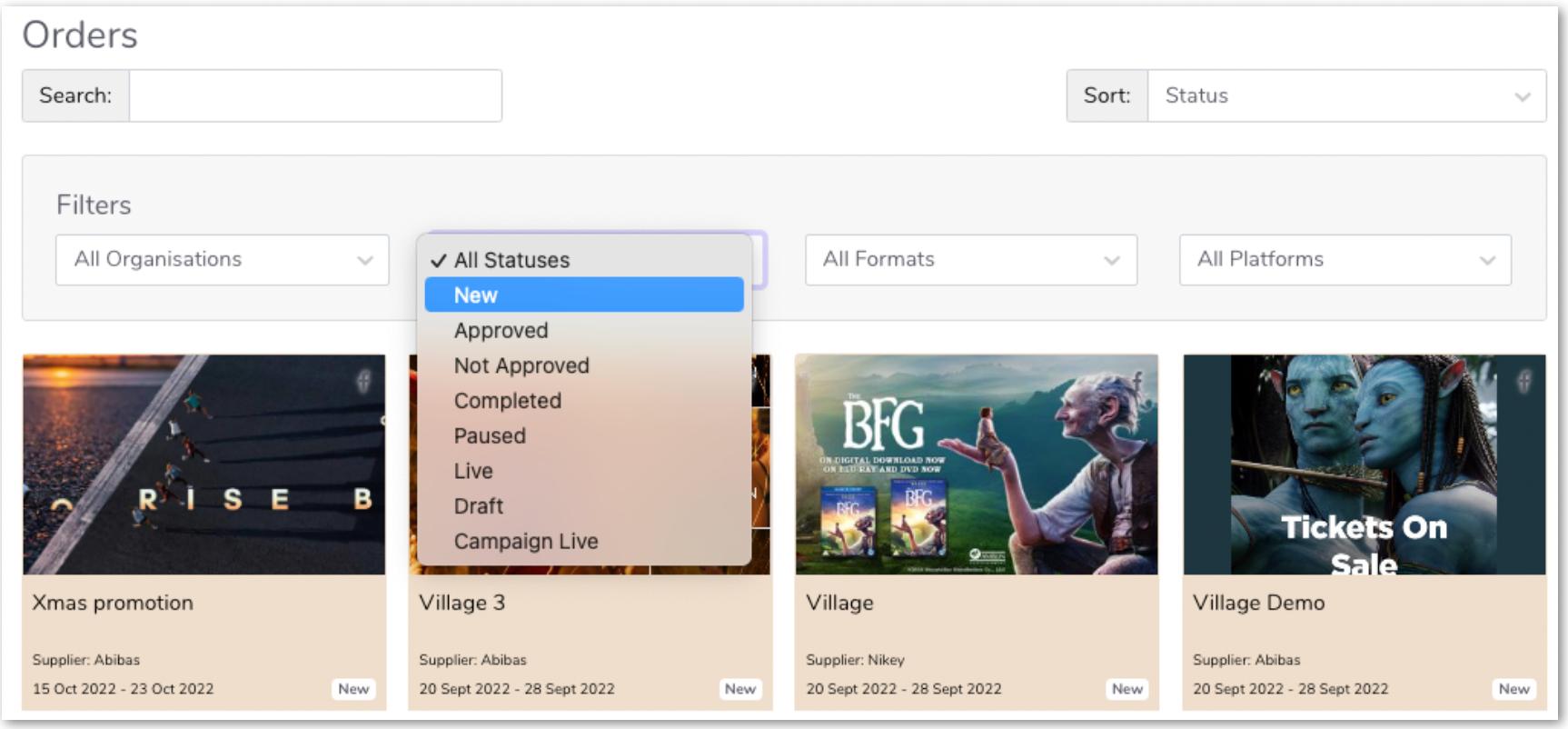This screenshot has width=1568, height=729.
Task: Pick Paused in the status dropdown
Action: [584, 436]
